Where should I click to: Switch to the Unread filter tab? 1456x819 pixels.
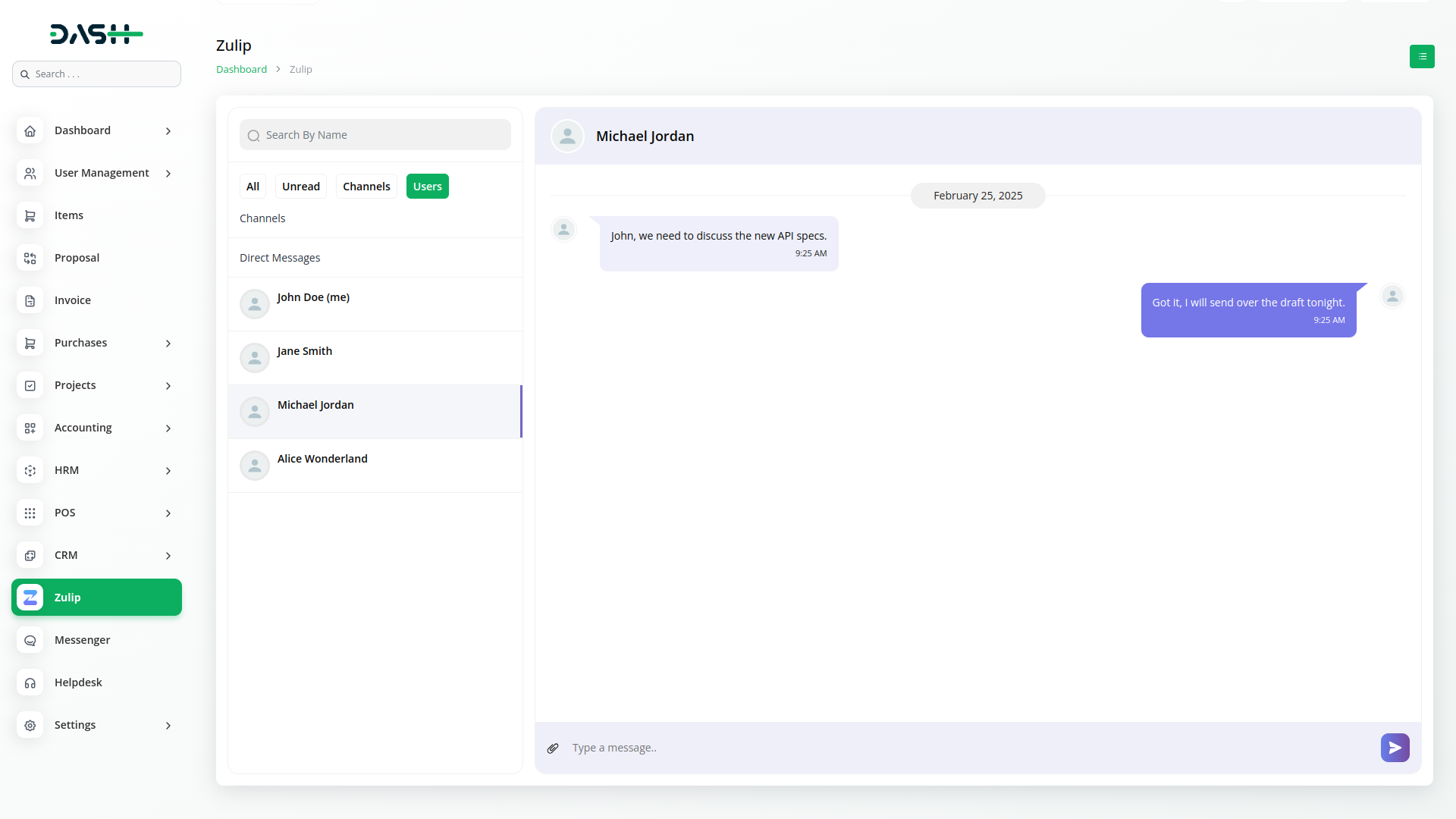tap(300, 187)
